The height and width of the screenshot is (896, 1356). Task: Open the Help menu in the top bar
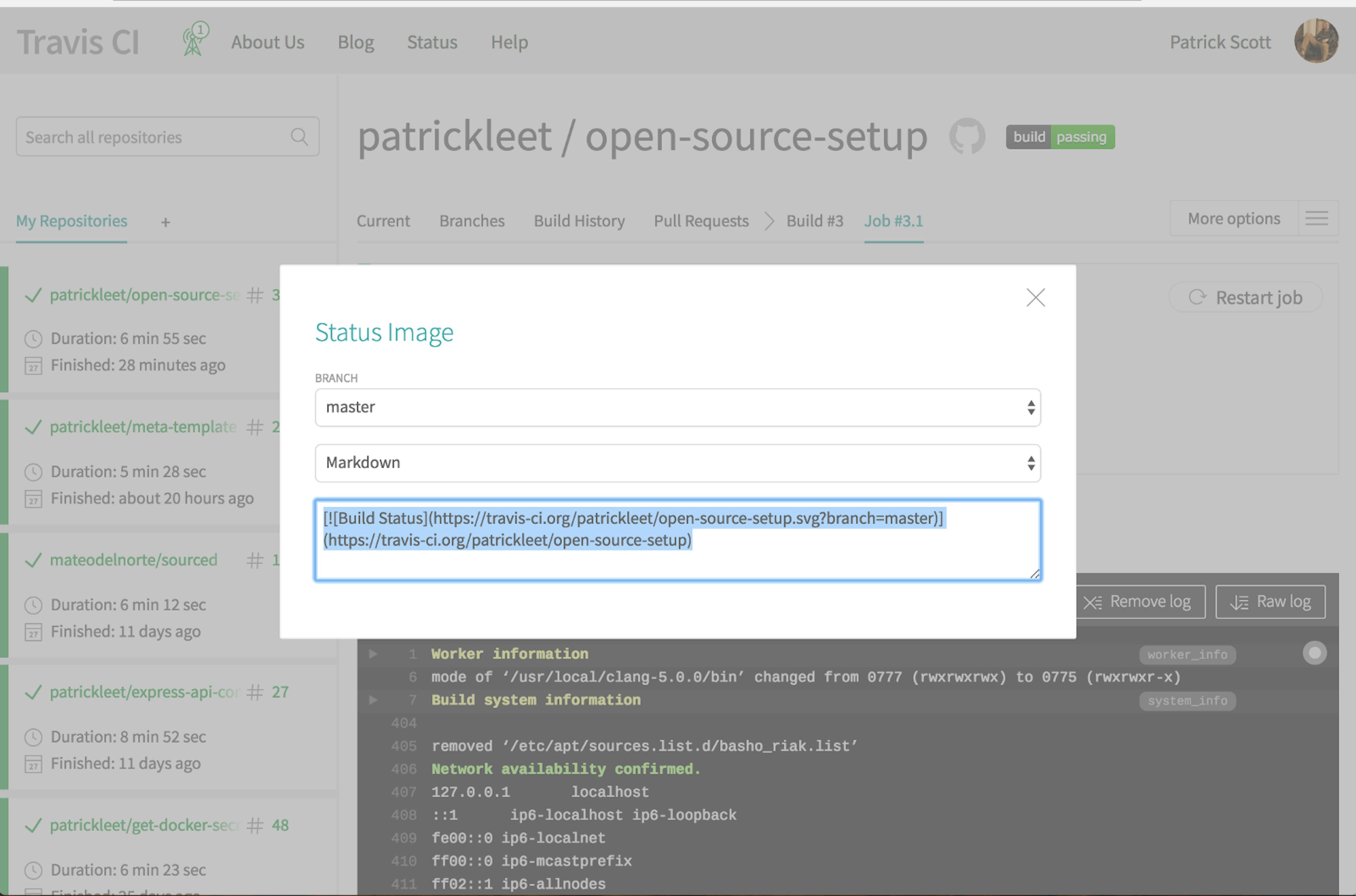tap(509, 42)
